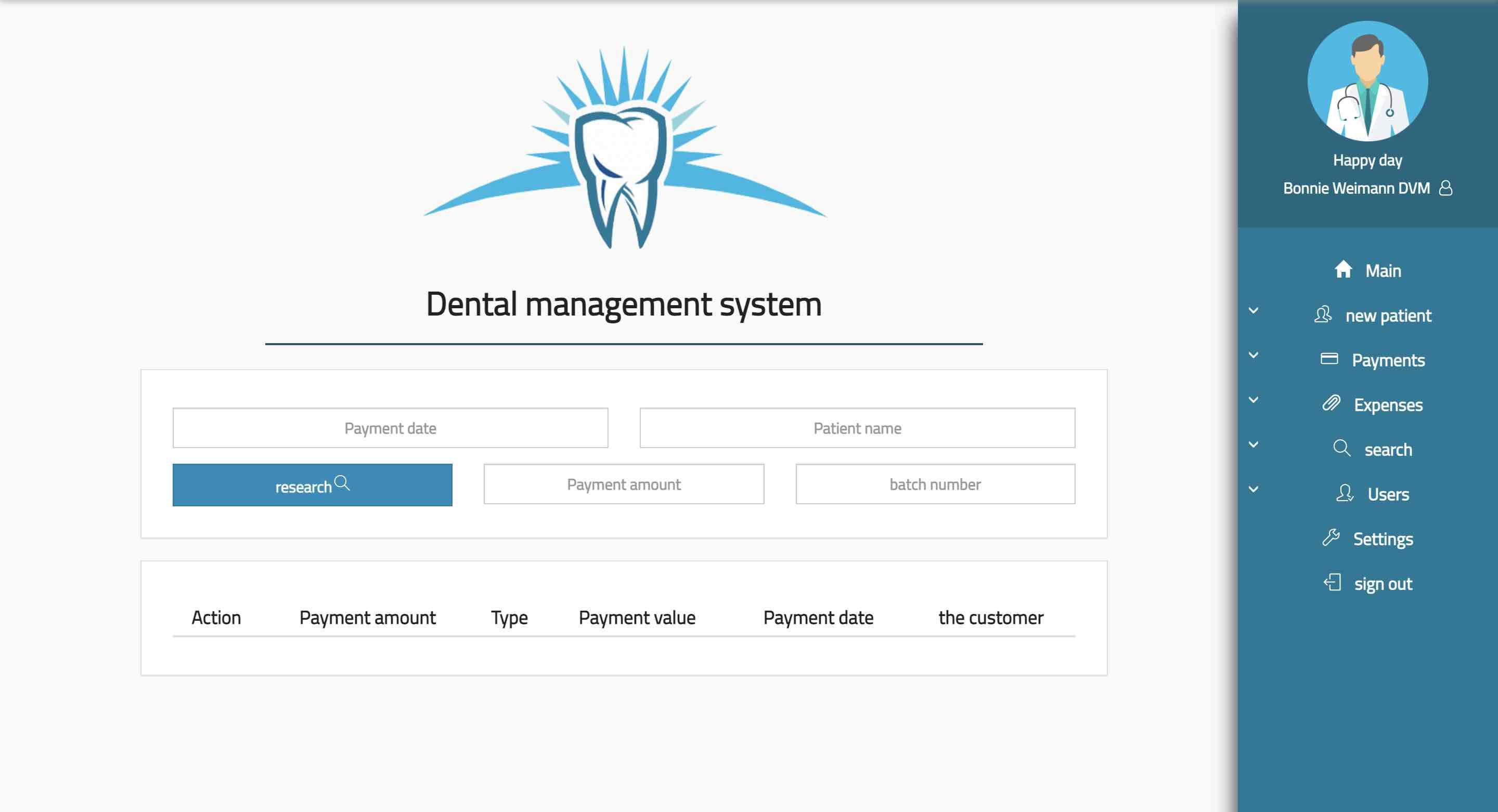Click the exit icon beside sign out

[x=1332, y=582]
